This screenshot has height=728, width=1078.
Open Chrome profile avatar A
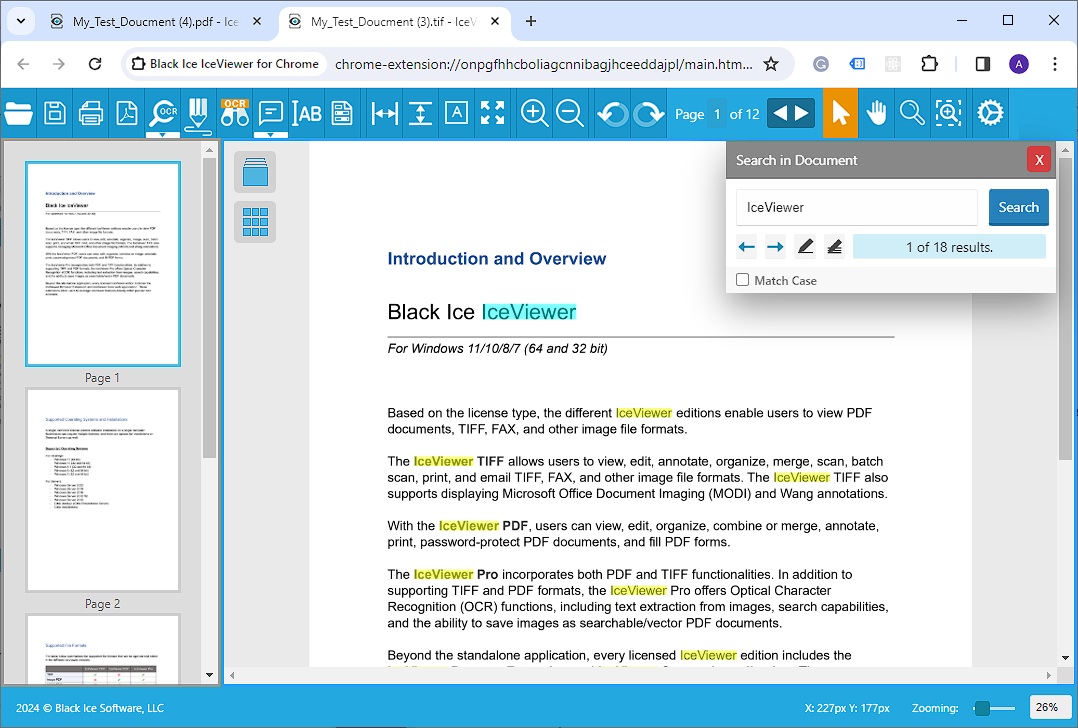pos(1018,64)
